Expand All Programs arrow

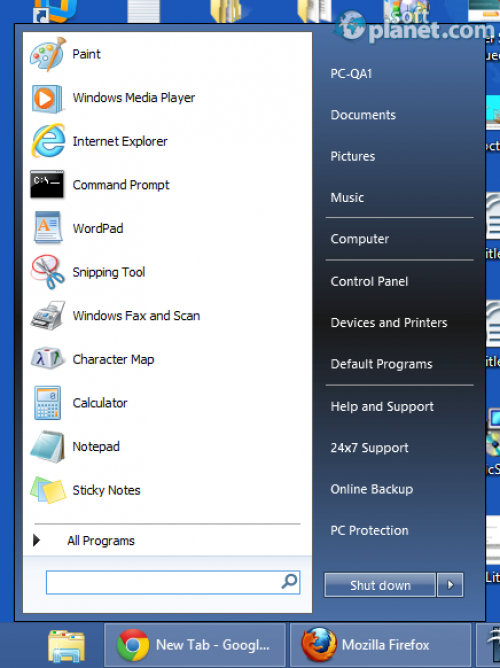click(37, 540)
